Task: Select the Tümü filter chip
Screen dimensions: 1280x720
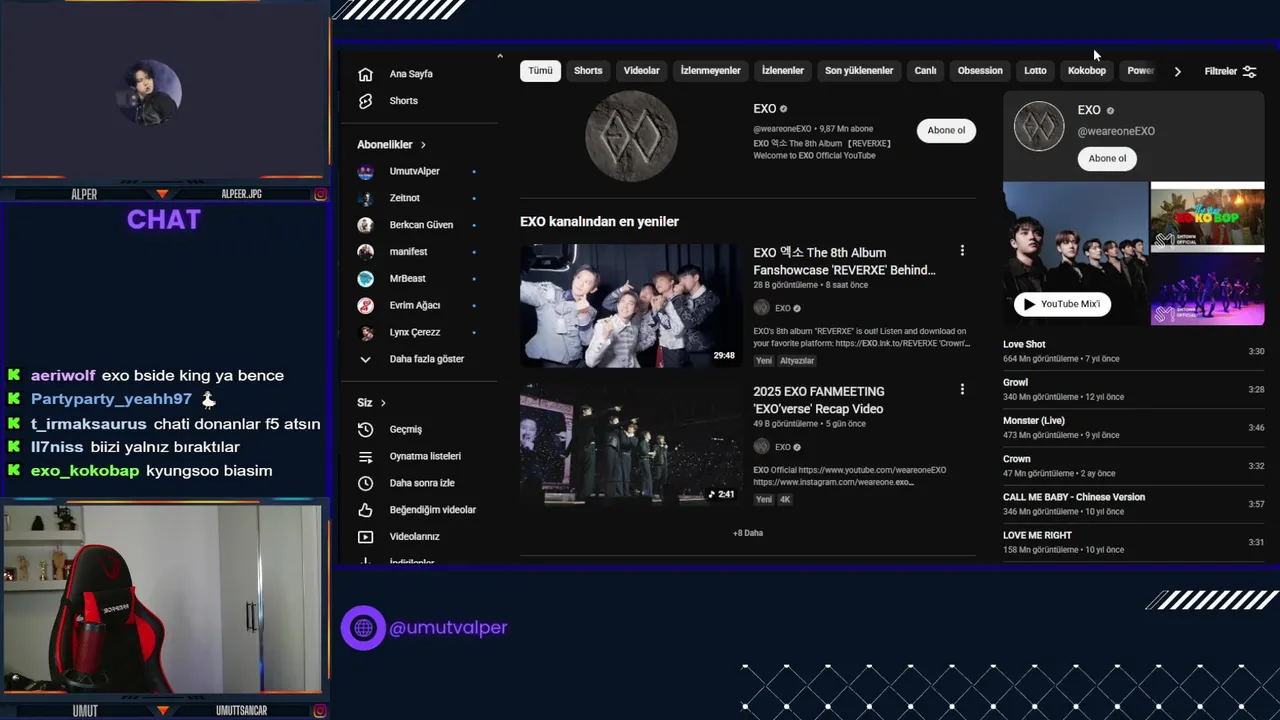Action: pyautogui.click(x=540, y=71)
